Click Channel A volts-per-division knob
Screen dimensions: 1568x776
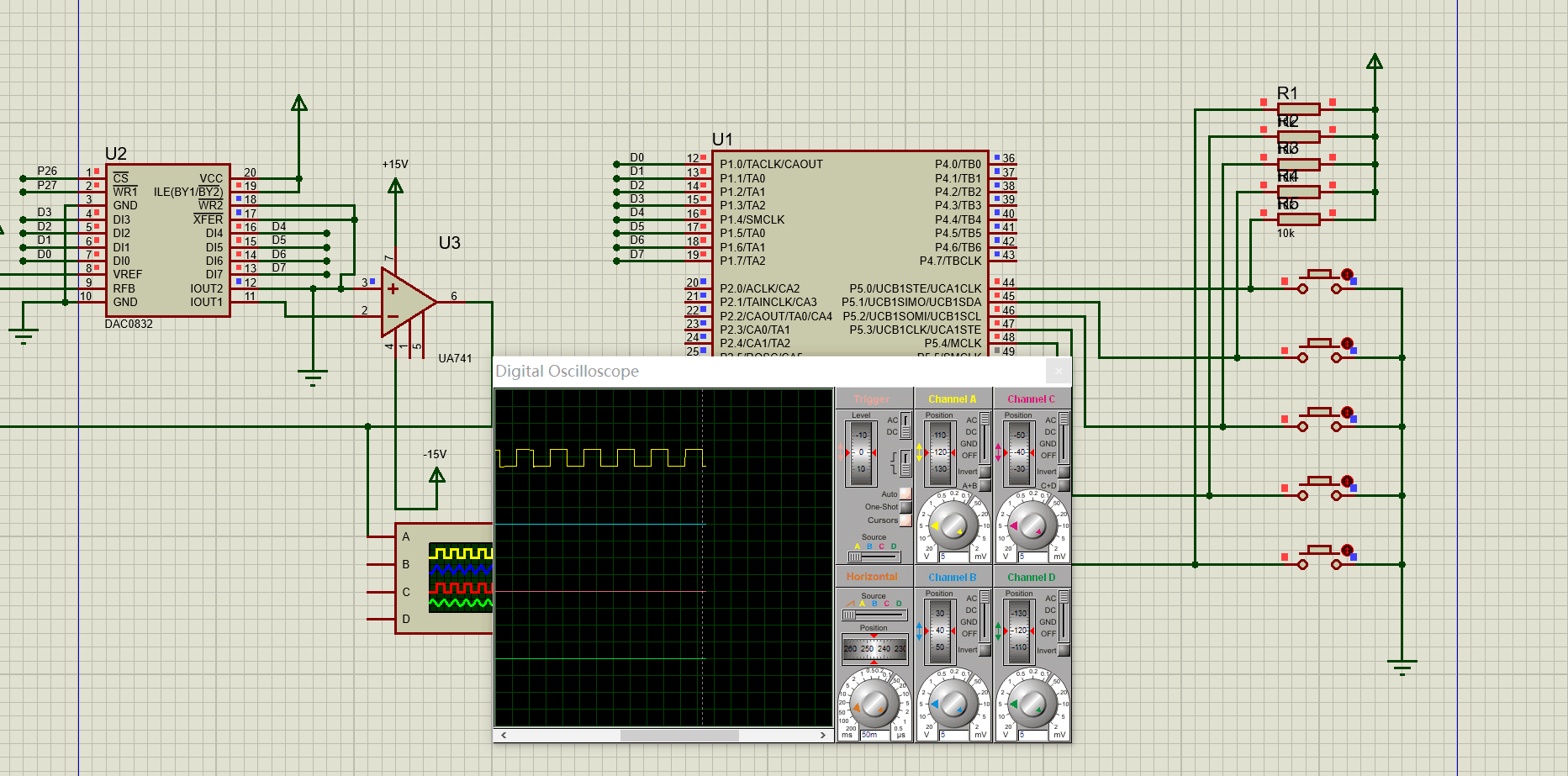click(953, 525)
